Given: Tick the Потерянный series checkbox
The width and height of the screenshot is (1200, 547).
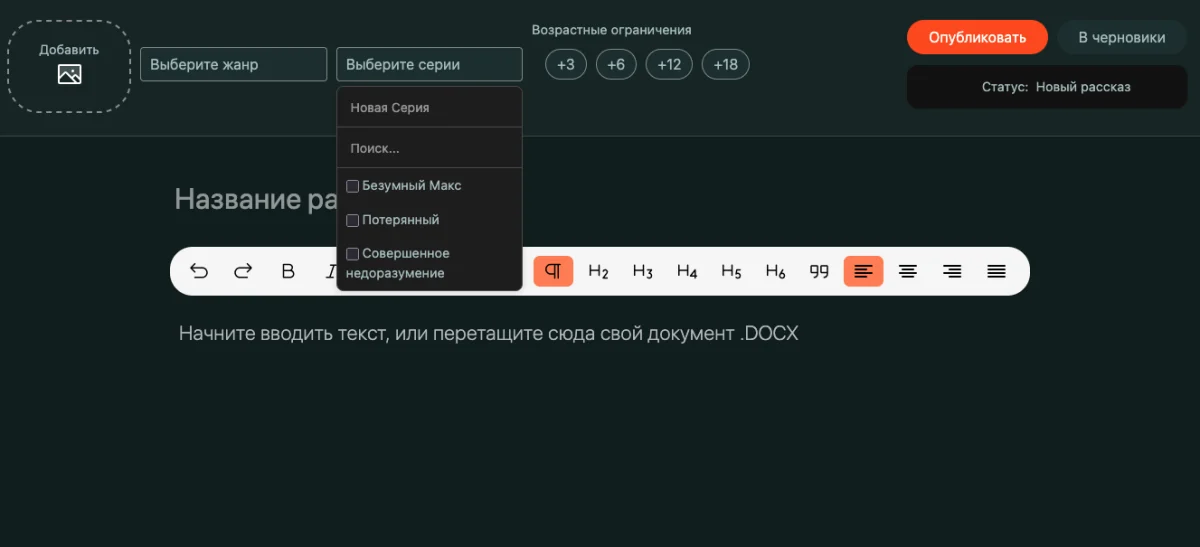Looking at the screenshot, I should pos(353,220).
